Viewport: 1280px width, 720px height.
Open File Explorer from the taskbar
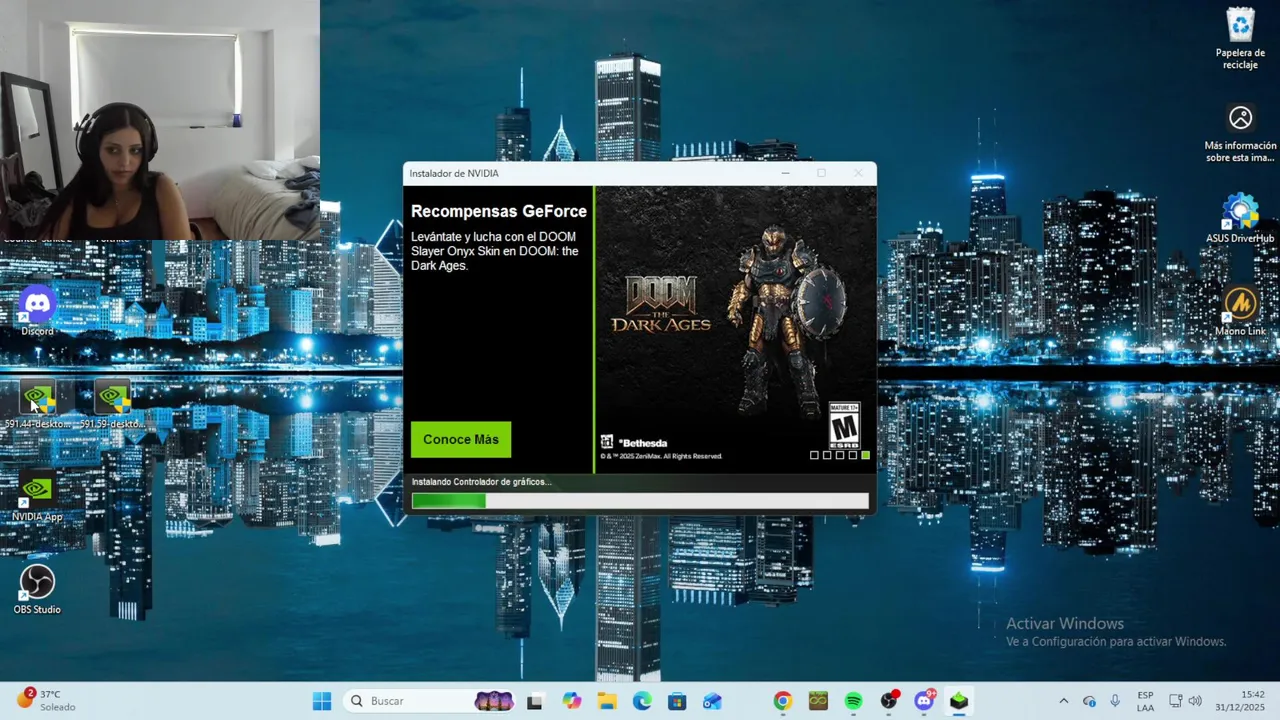click(x=607, y=701)
